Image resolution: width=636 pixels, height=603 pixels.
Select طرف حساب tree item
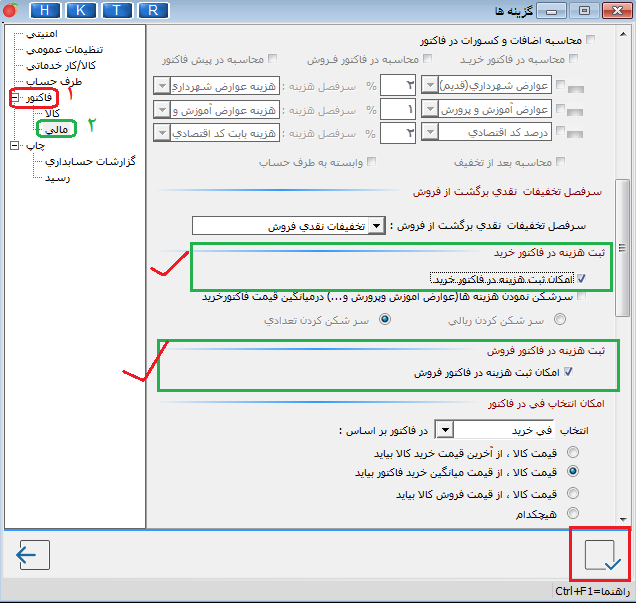tap(54, 82)
